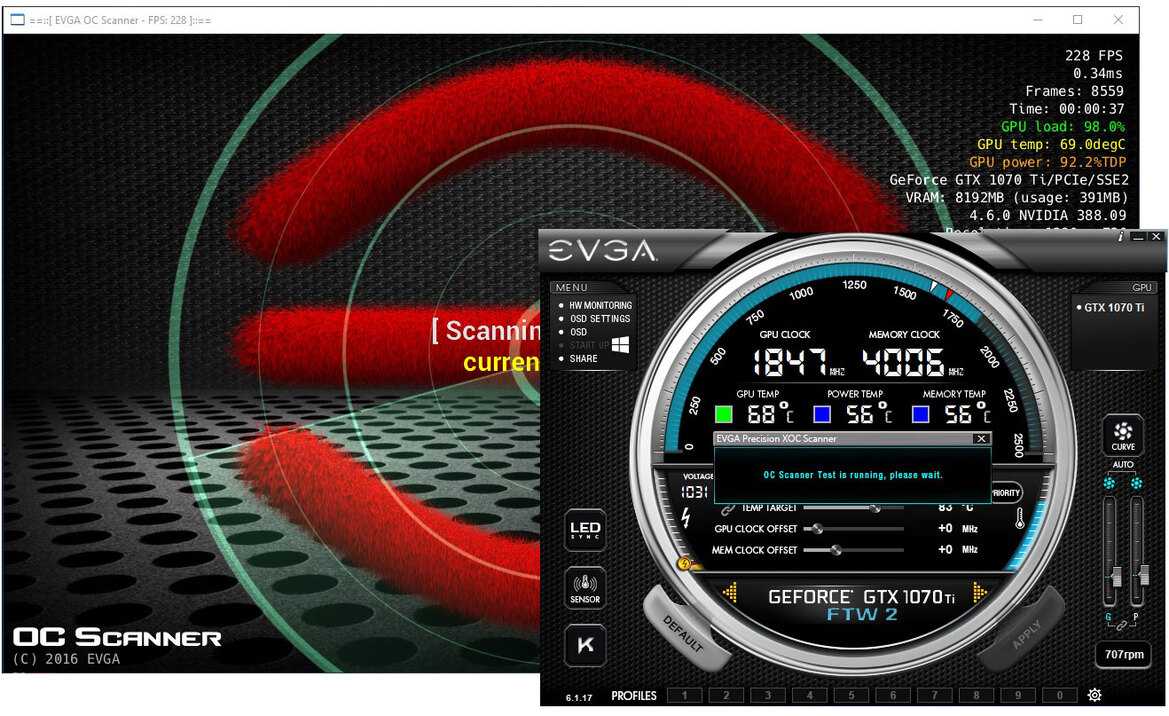Screen dimensions: 1169x716
Task: Click the Windows logo beside Start Up
Action: coord(620,345)
